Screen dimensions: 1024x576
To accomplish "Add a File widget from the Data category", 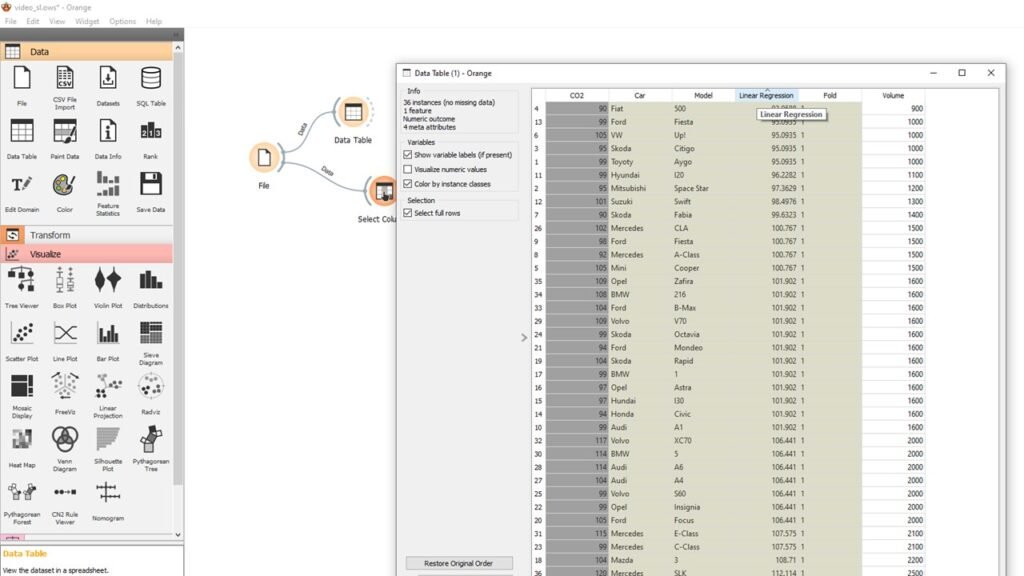I will tap(22, 85).
